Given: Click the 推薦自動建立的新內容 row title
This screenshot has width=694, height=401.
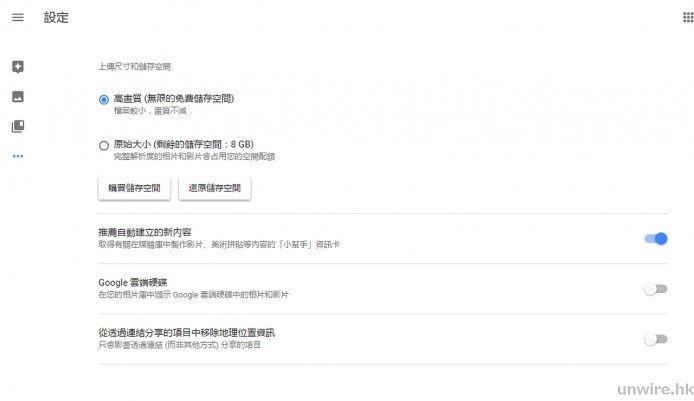Looking at the screenshot, I should [151, 232].
